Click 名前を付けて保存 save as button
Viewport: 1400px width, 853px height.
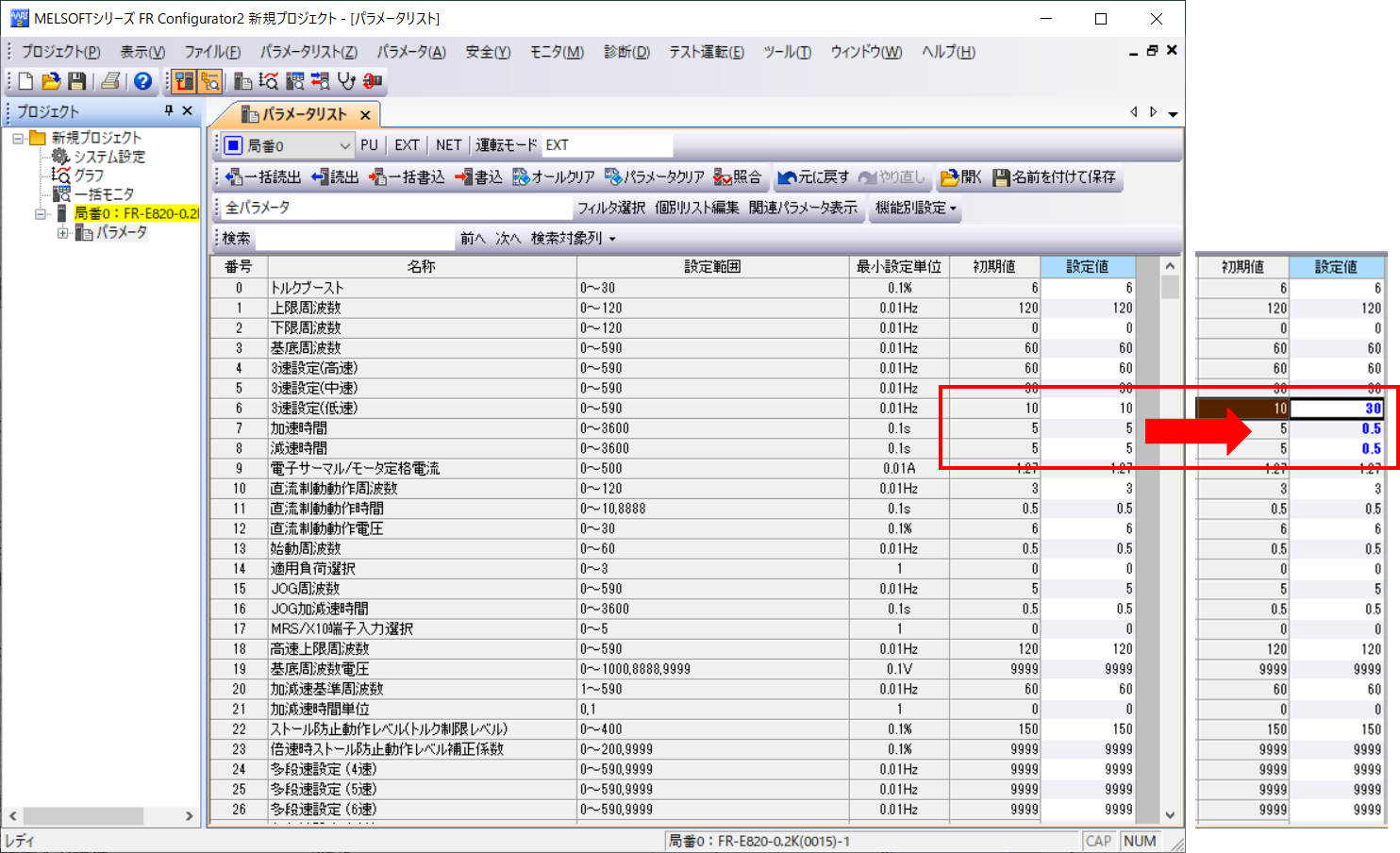pos(1054,176)
